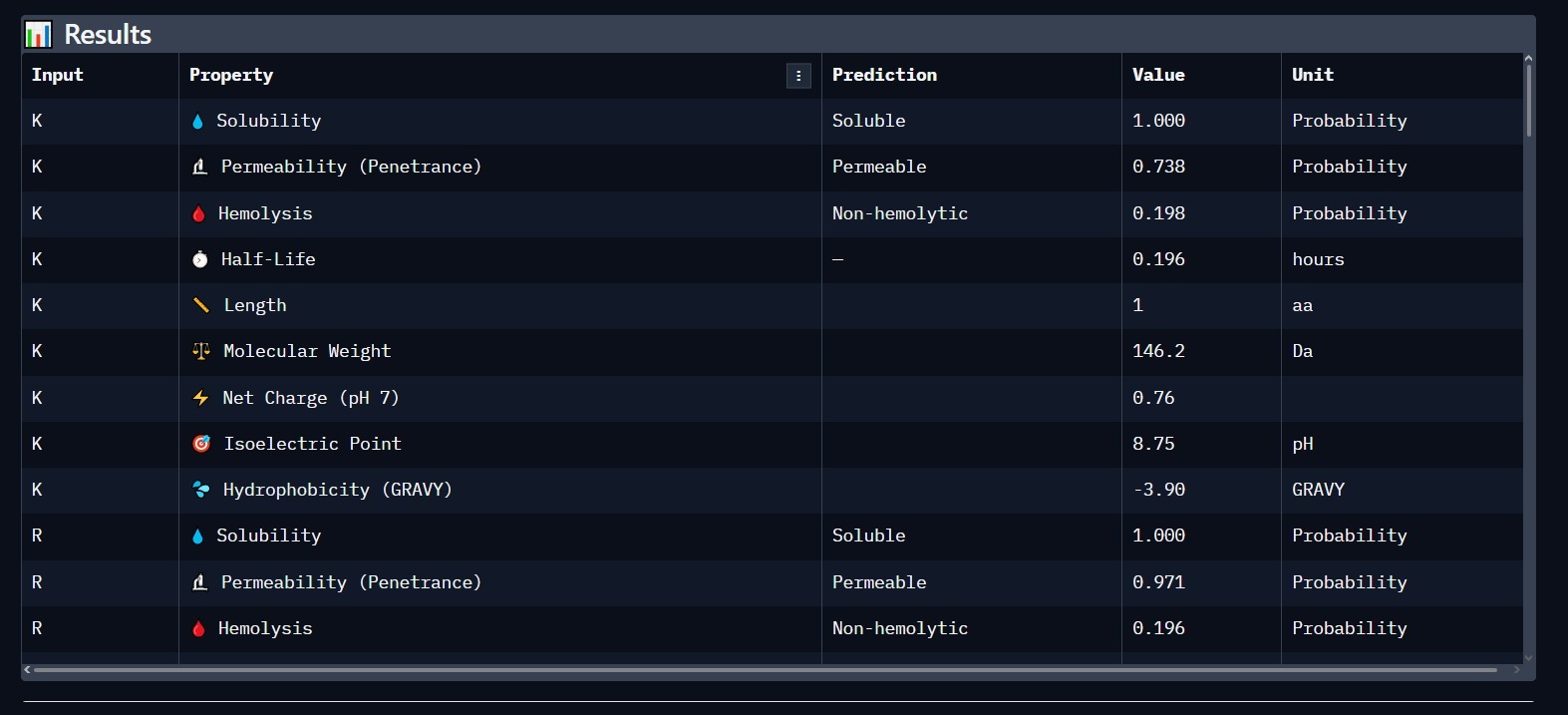Screen dimensions: 1568x715
Task: Select the 8.75 Isoelectric Point value cell
Action: [x=1153, y=444]
